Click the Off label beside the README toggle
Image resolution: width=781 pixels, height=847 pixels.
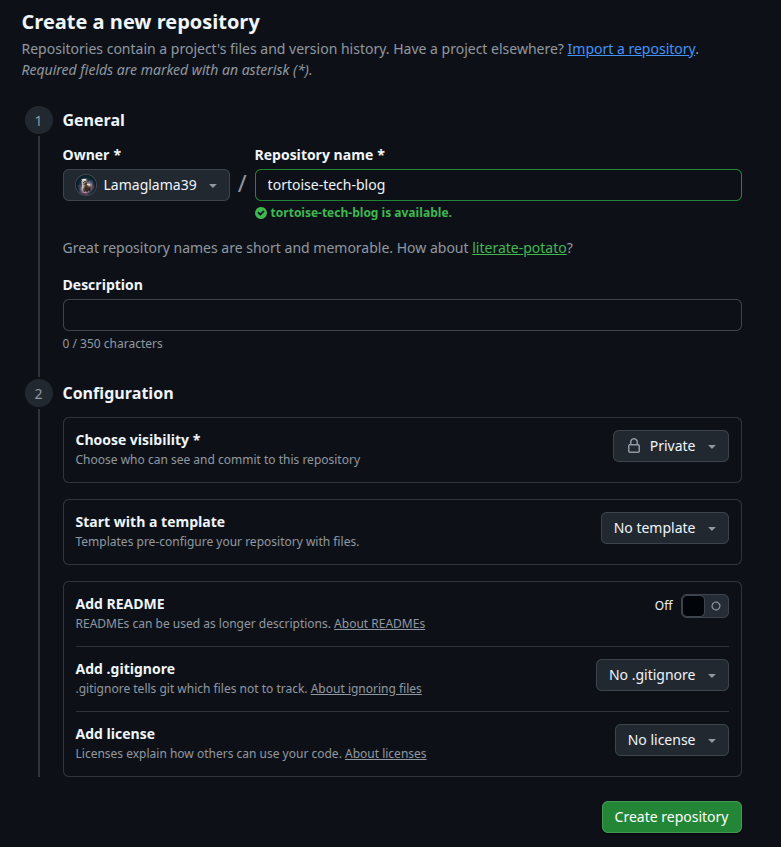[x=663, y=605]
